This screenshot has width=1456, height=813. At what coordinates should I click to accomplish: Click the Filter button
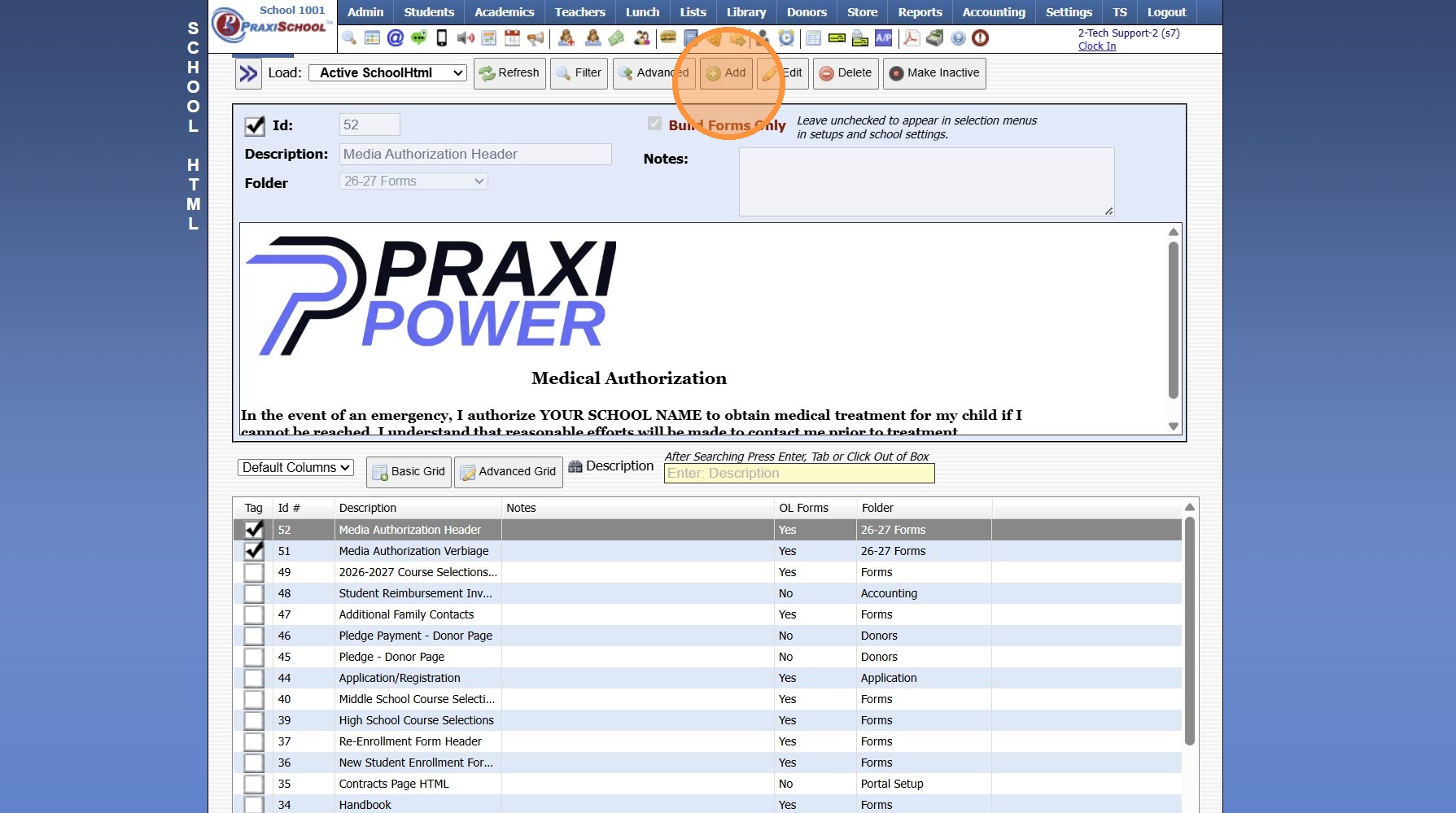click(579, 73)
